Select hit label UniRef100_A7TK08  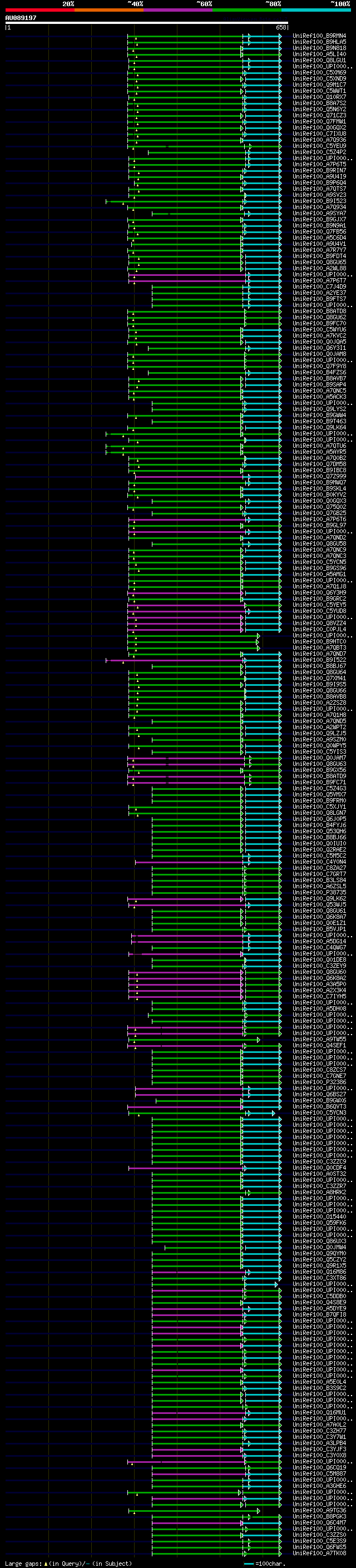coord(319,1553)
